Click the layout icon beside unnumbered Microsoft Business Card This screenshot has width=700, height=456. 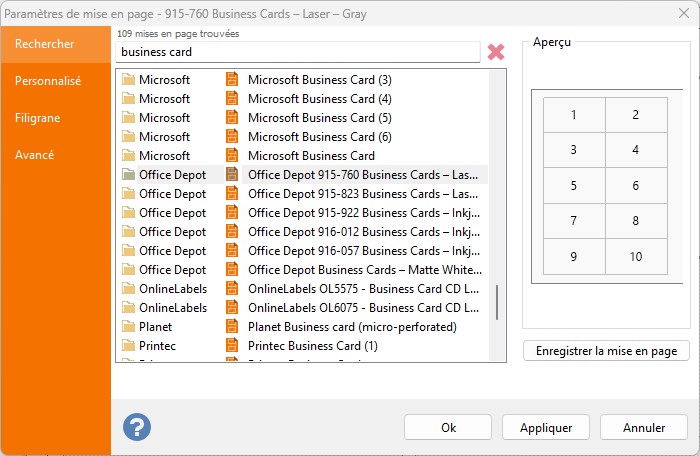[x=232, y=155]
